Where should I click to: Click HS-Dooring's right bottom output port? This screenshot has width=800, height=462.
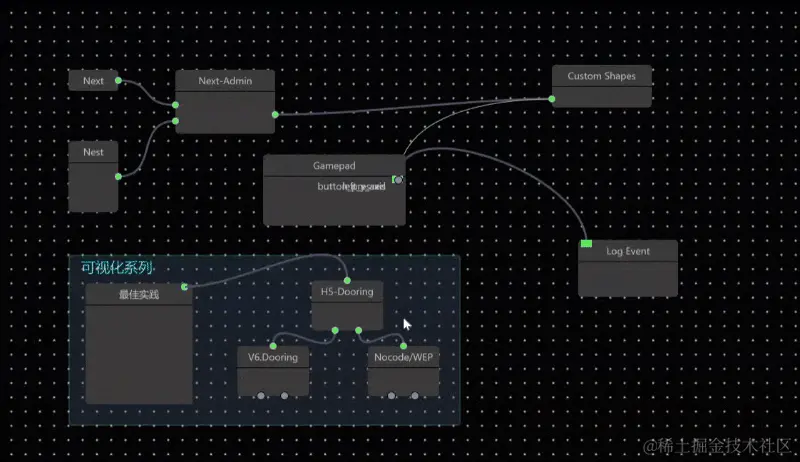coord(359,330)
